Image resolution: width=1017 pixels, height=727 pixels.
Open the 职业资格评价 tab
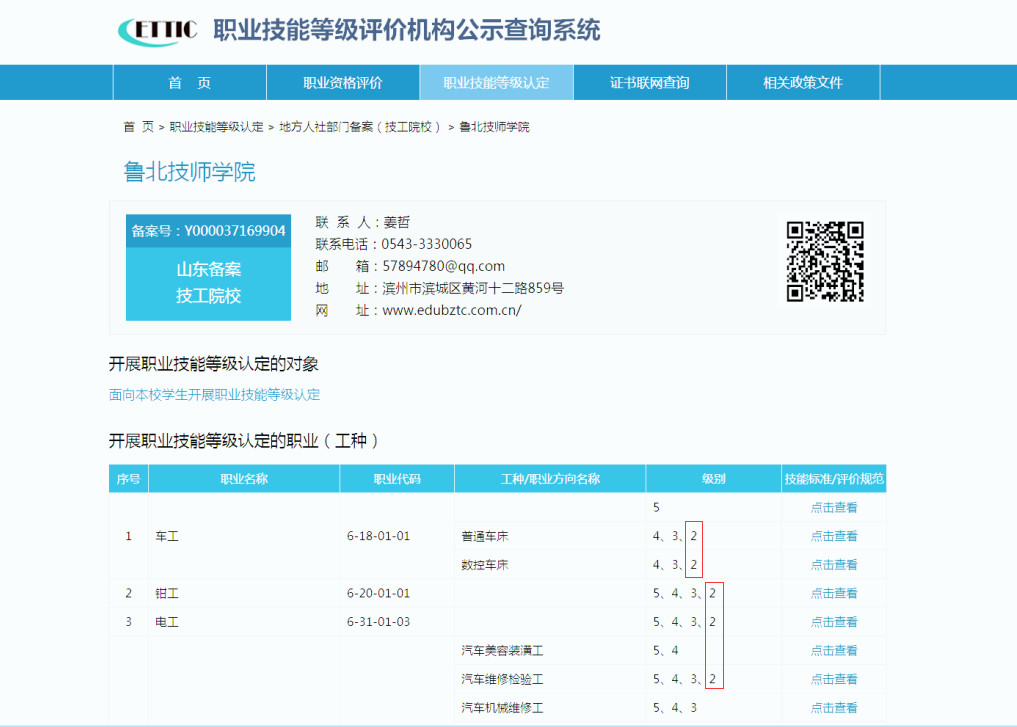click(342, 82)
